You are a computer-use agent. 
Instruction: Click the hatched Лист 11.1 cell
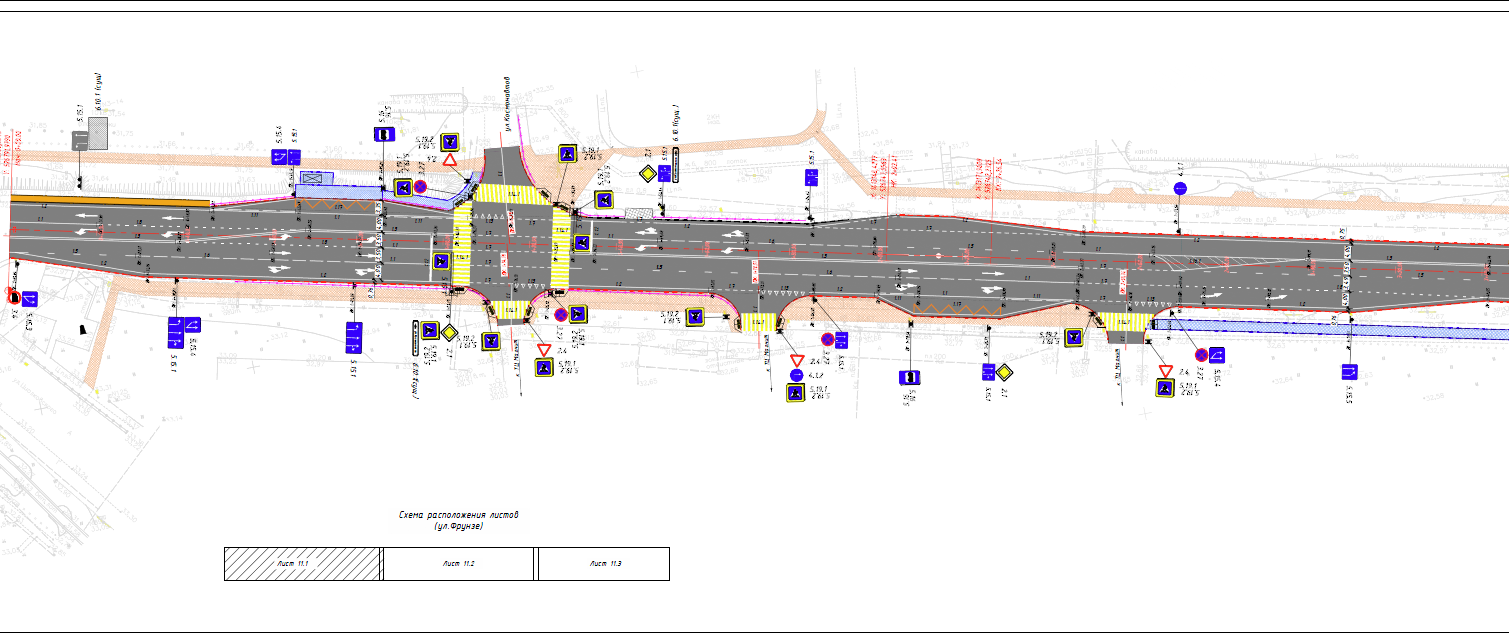[x=303, y=564]
